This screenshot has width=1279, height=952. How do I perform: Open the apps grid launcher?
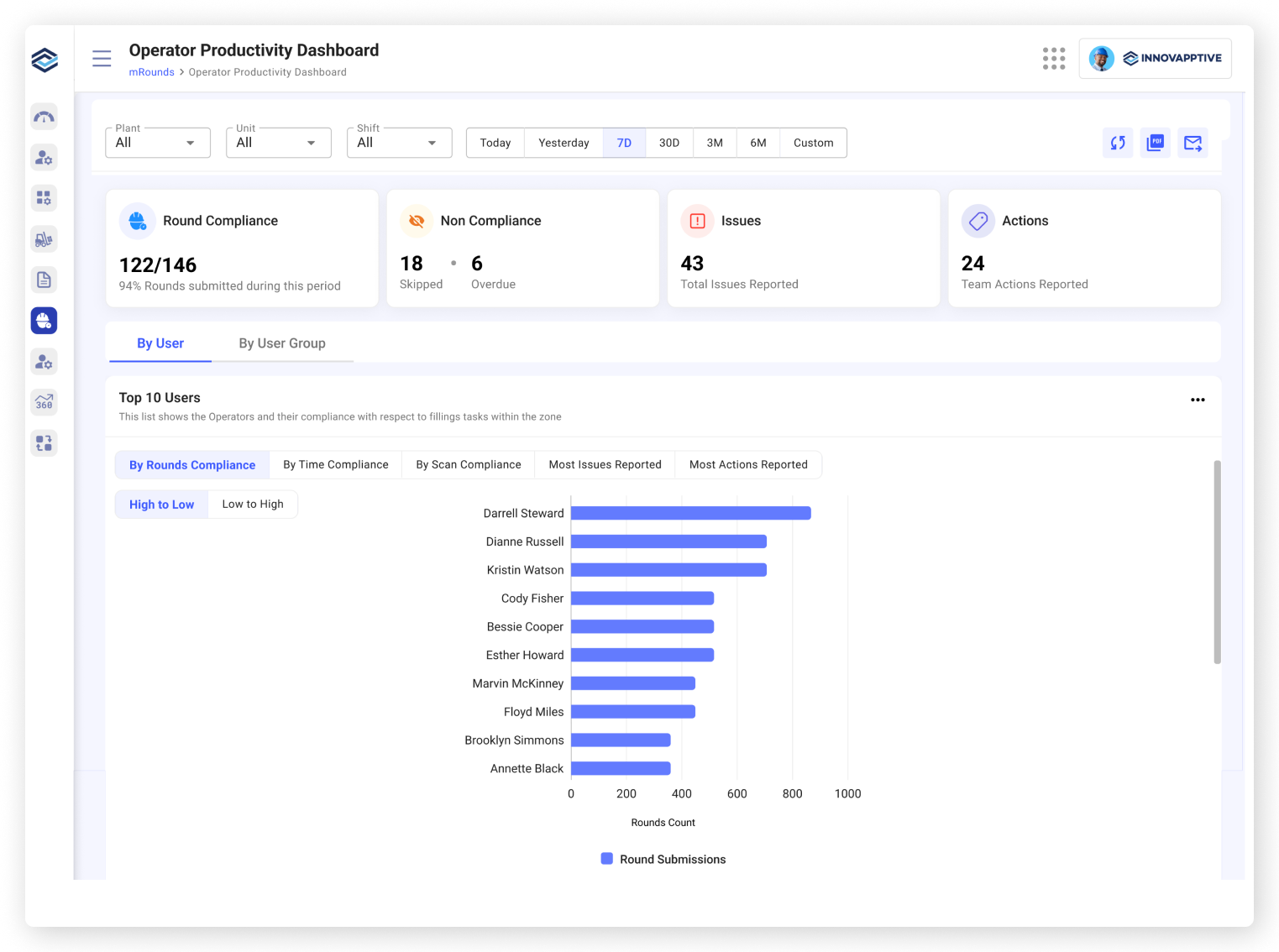tap(1053, 58)
